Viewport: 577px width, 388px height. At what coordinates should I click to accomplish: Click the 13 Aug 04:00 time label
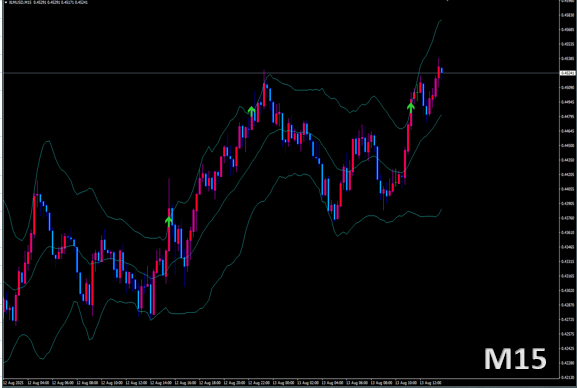click(x=333, y=383)
